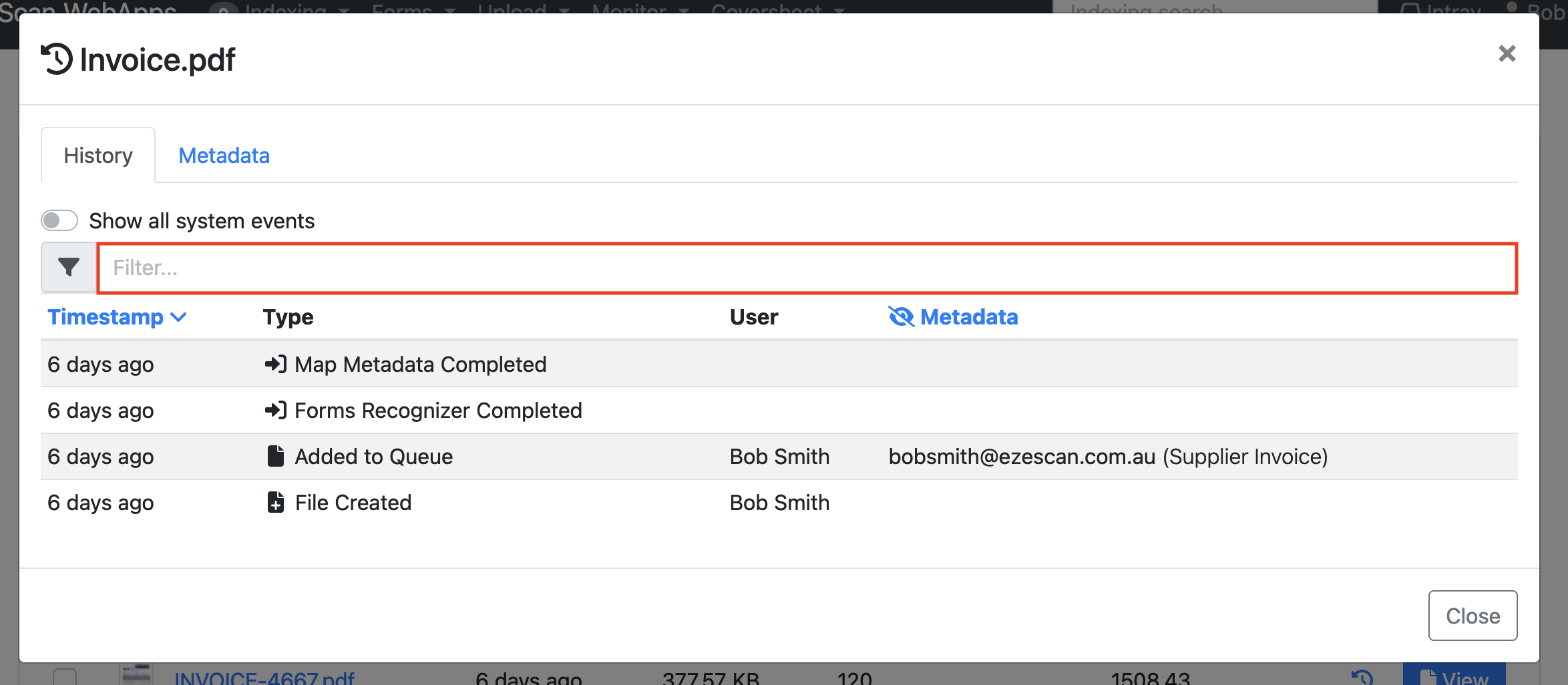The height and width of the screenshot is (685, 1568).
Task: Click the Added to Queue file icon
Action: [275, 456]
